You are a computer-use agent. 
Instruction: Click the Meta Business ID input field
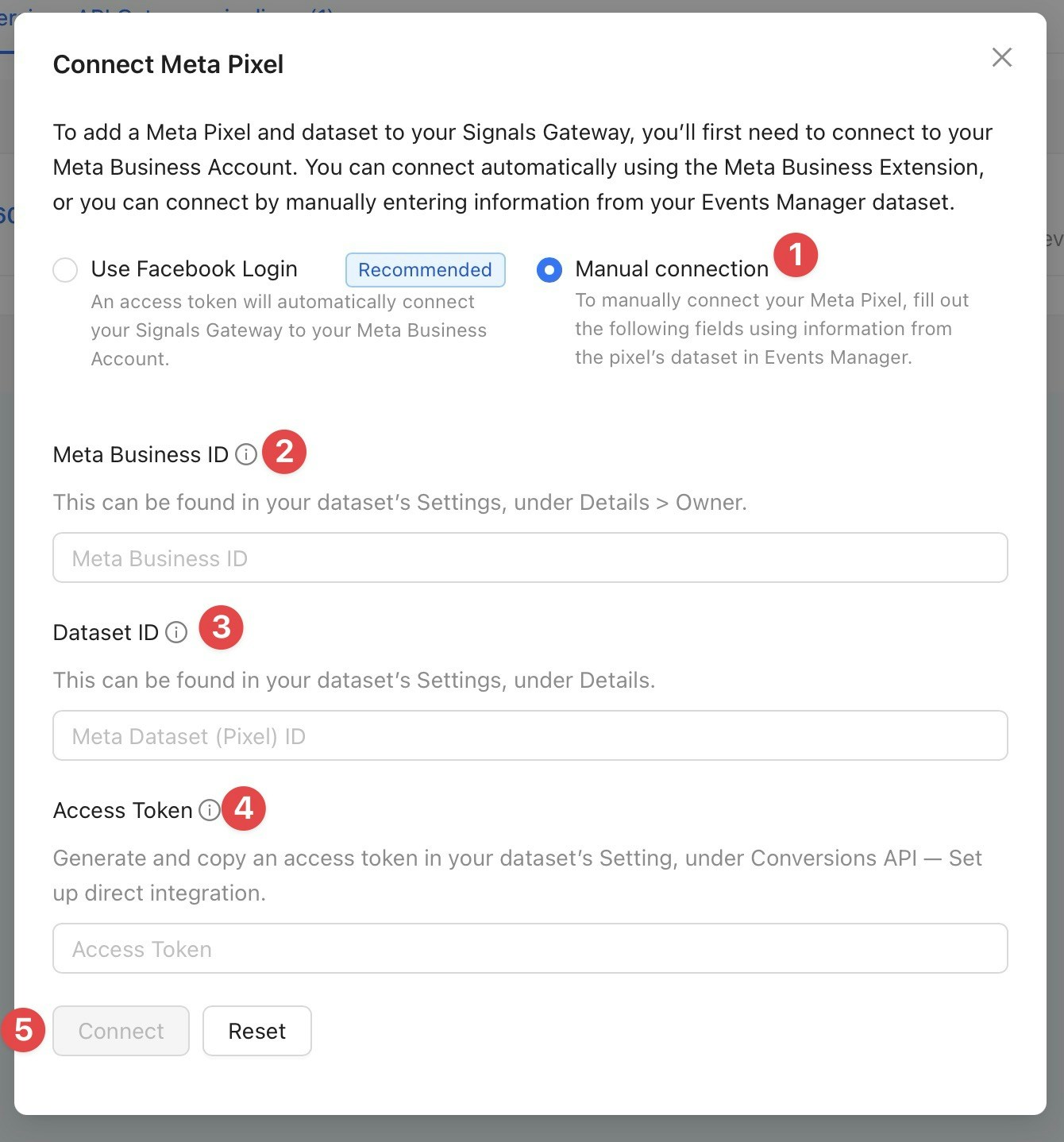[x=530, y=558]
